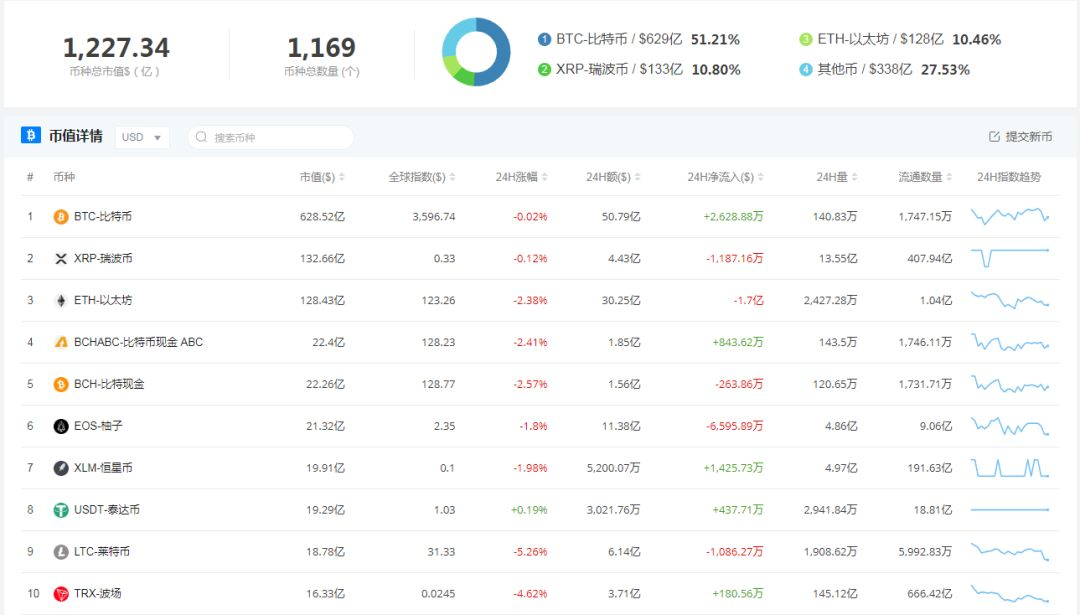This screenshot has width=1080, height=615.
Task: Sort by 流通数量 column arrows
Action: click(949, 178)
